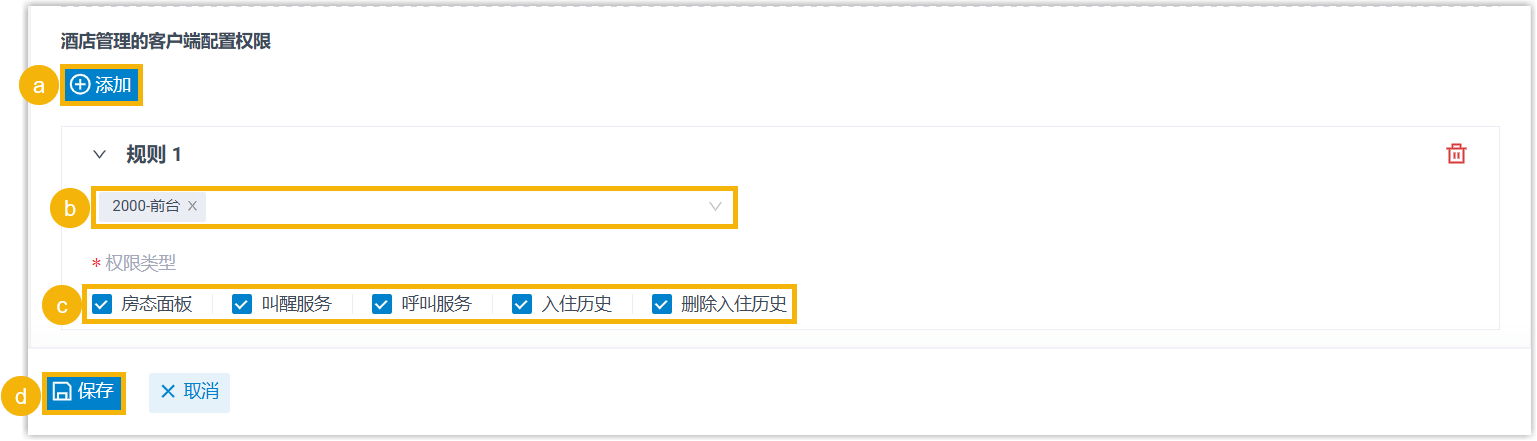The image size is (1537, 441).
Task: Open the extension selection dropdown arrow
Action: pos(715,206)
